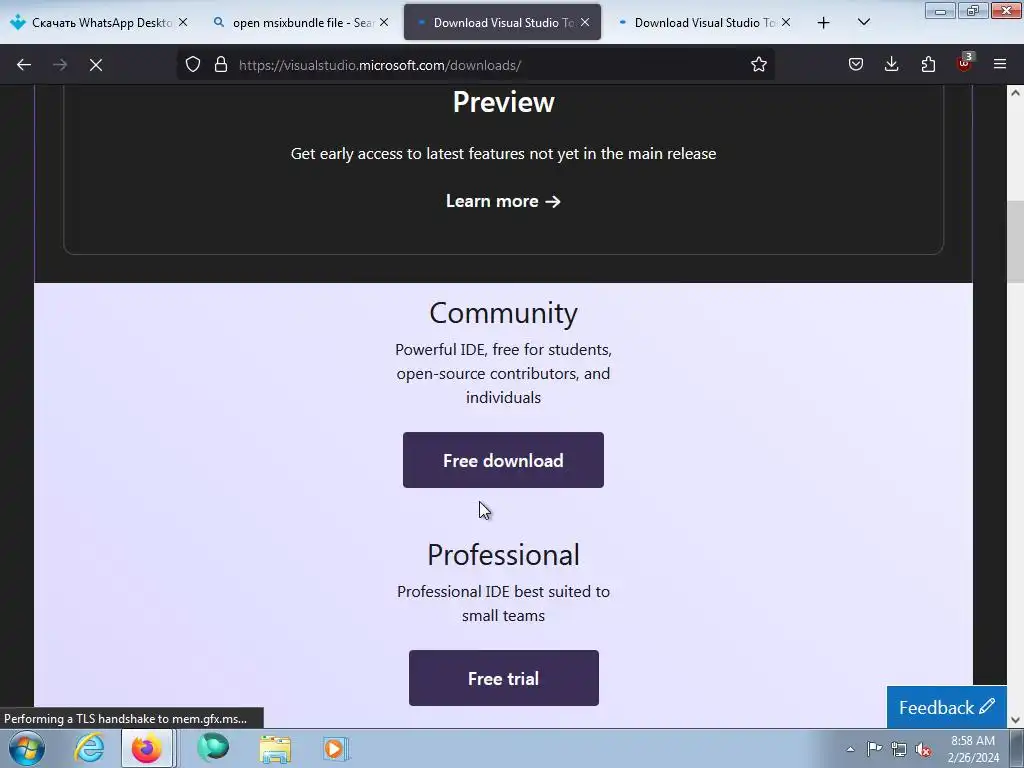Click the Professional heading

tap(504, 555)
